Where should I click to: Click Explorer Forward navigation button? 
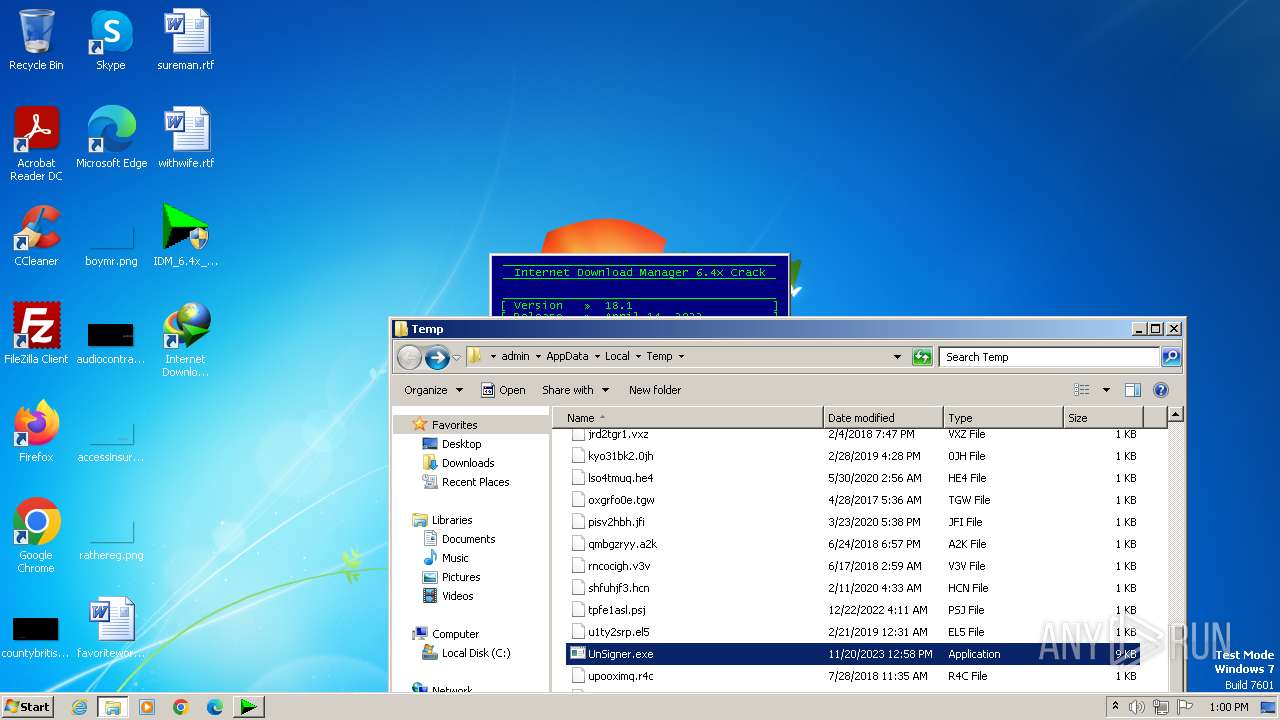(x=437, y=357)
